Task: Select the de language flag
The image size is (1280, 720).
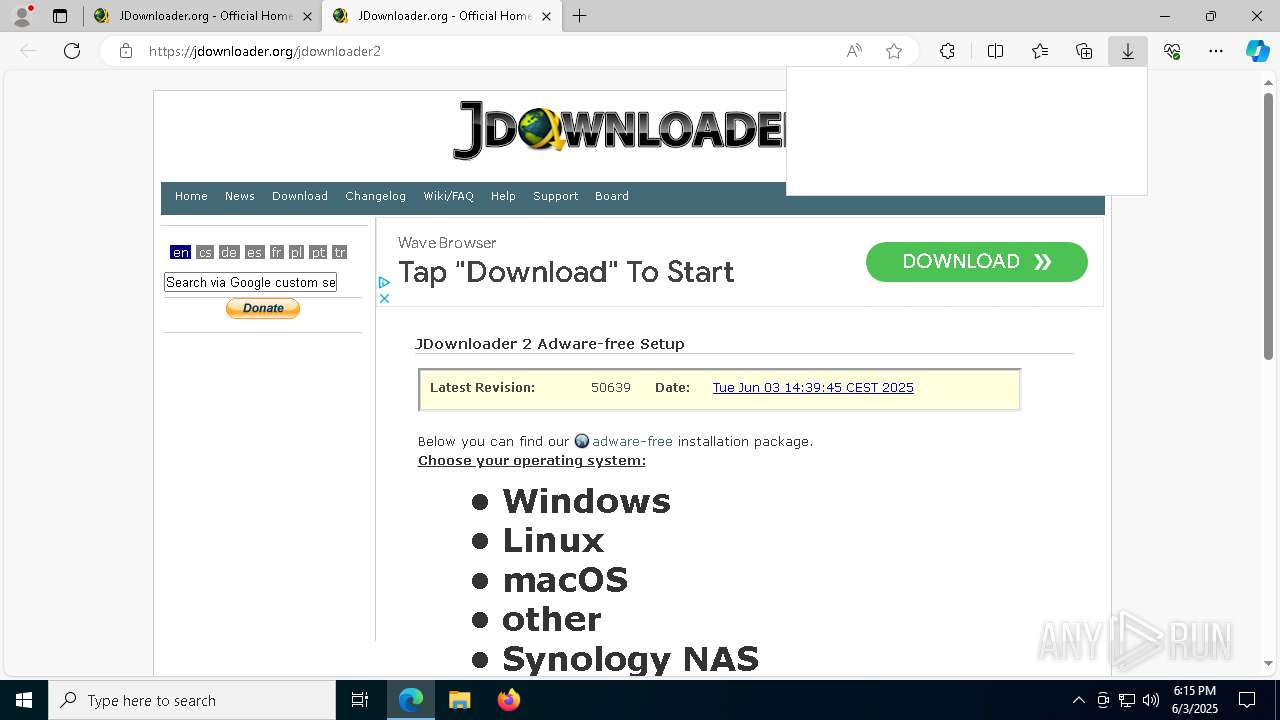Action: (x=229, y=252)
